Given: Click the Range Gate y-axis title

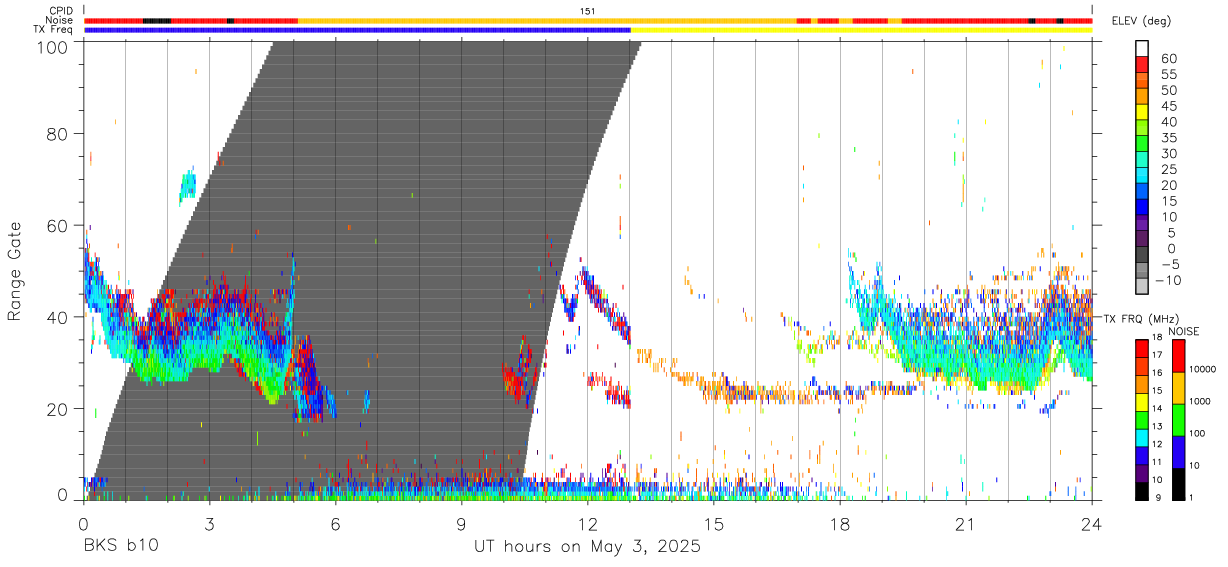Looking at the screenshot, I should point(16,271).
